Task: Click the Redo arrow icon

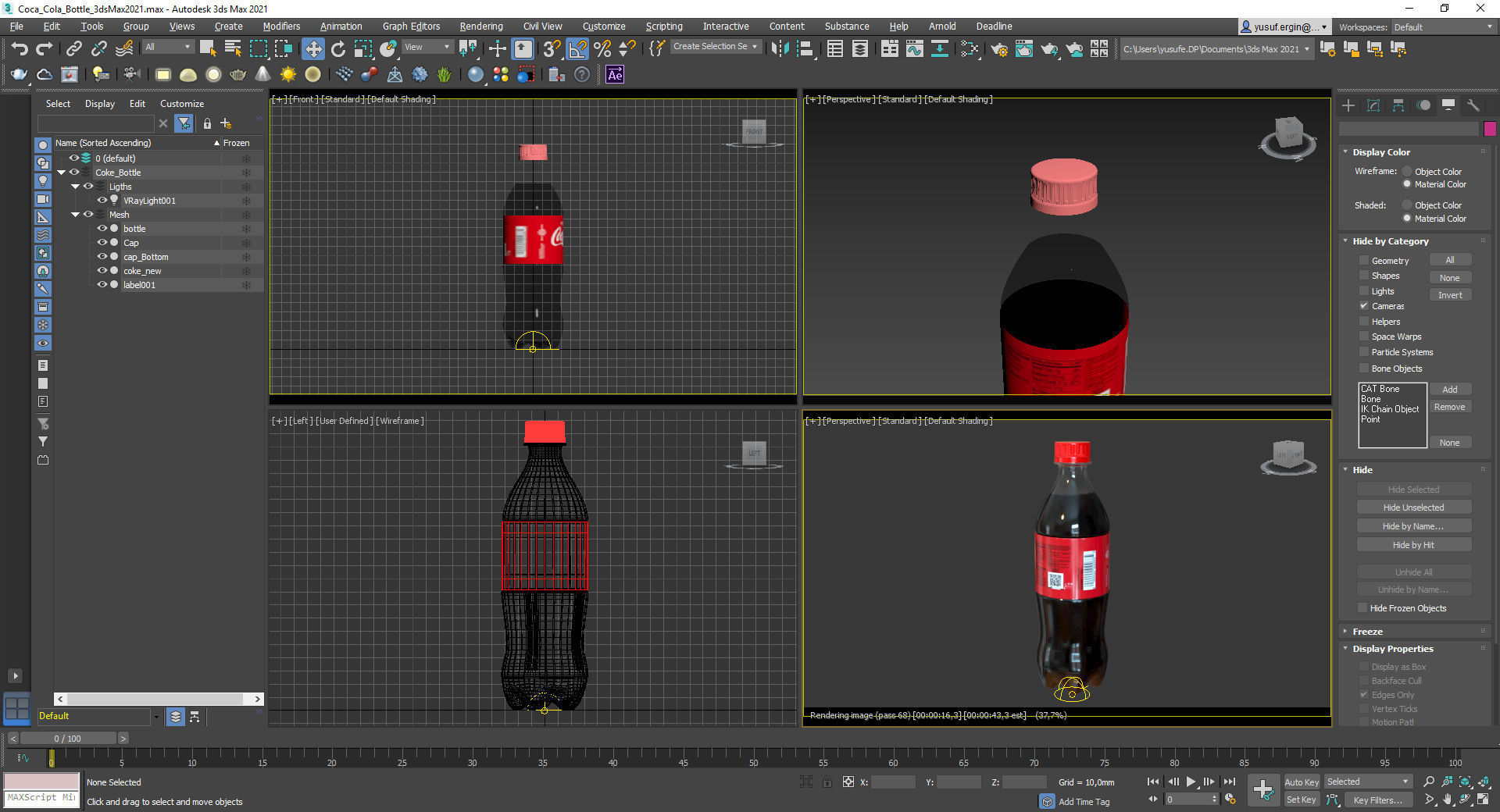Action: pos(45,49)
